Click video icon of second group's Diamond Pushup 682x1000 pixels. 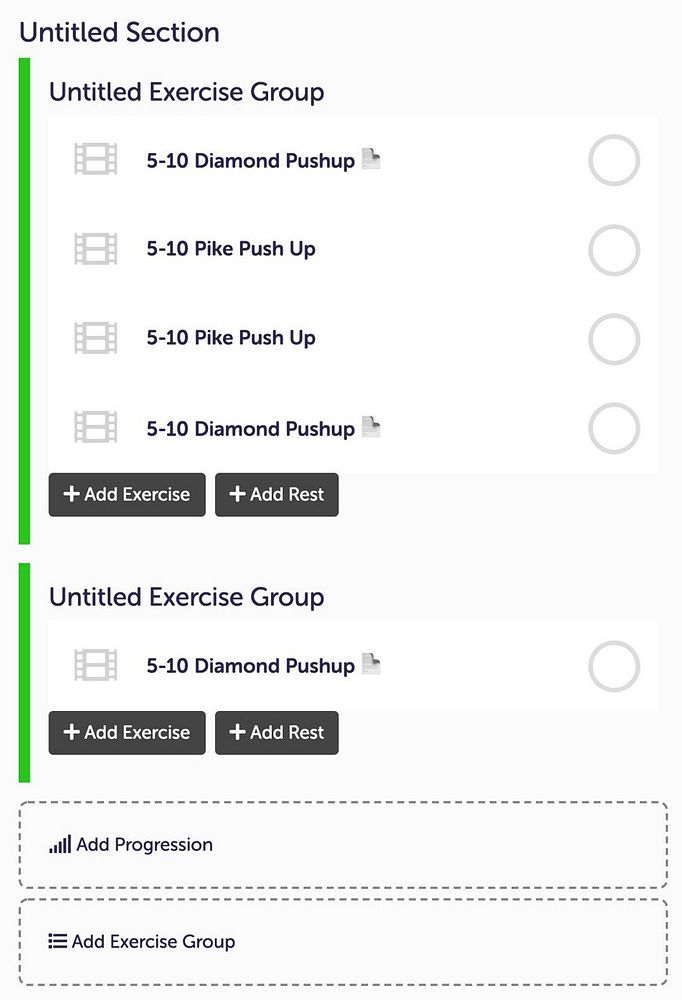pyautogui.click(x=96, y=666)
